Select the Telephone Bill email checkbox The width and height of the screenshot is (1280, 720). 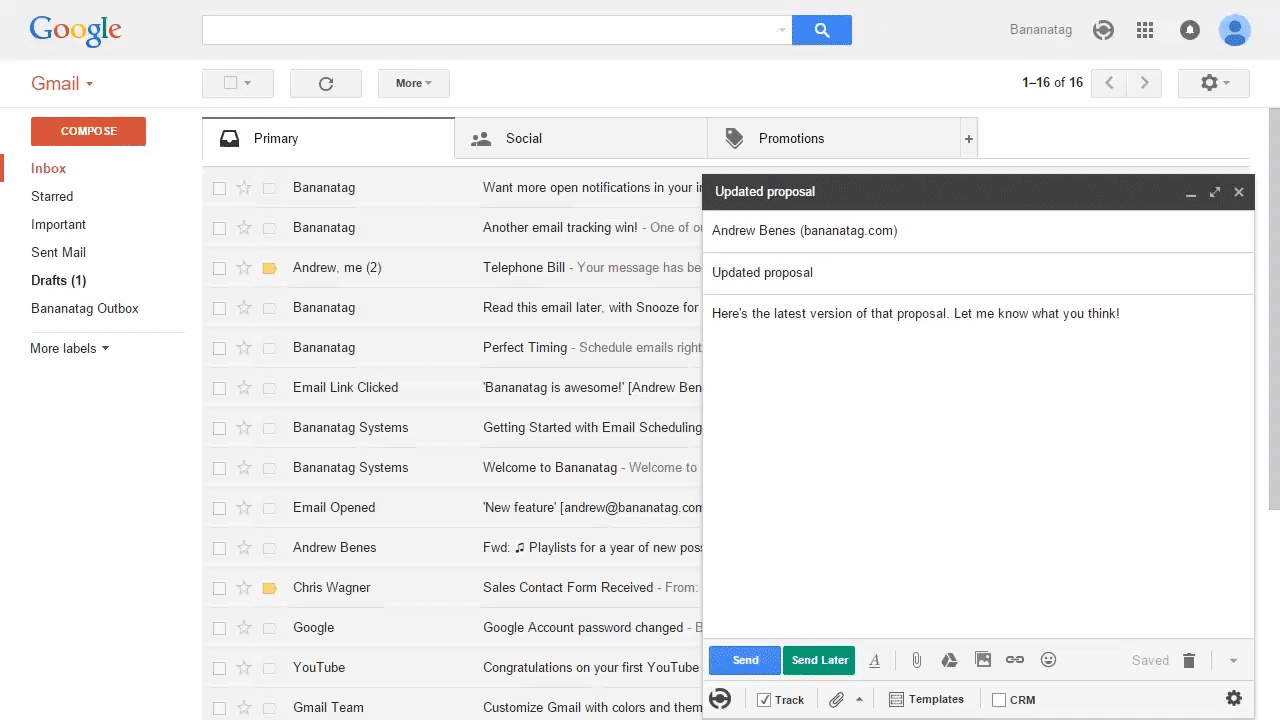pyautogui.click(x=219, y=268)
